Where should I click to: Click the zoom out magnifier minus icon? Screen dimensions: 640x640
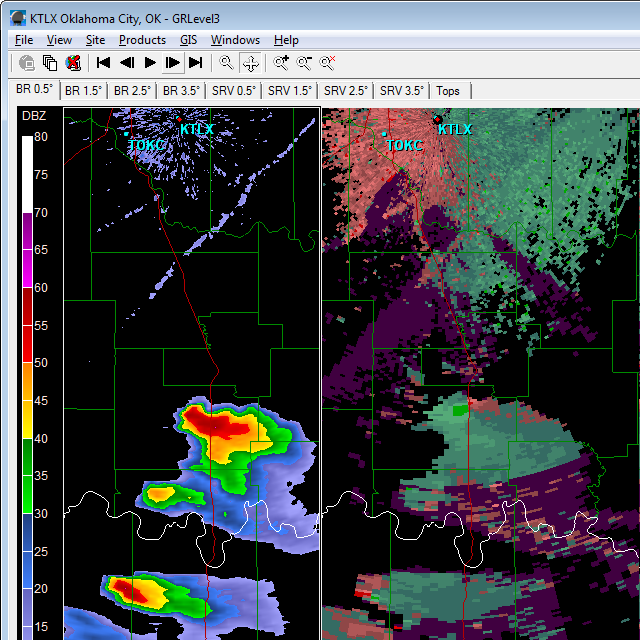point(304,63)
